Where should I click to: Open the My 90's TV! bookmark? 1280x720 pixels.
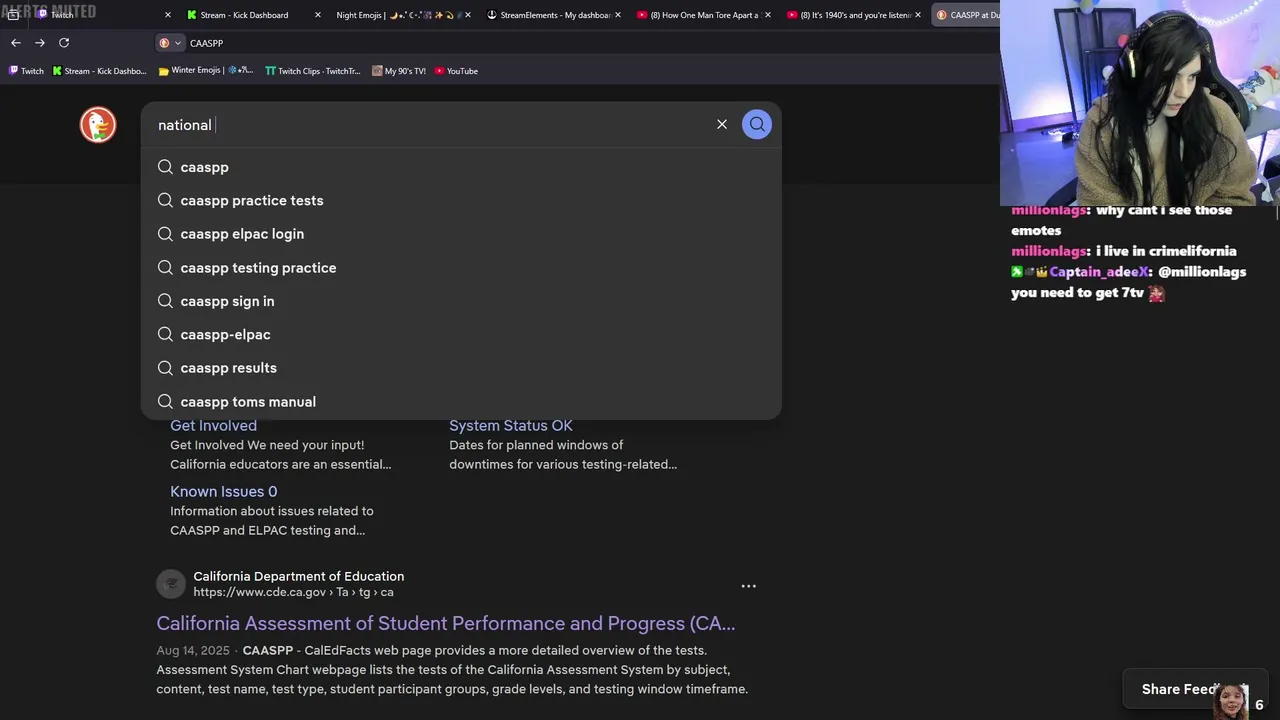pyautogui.click(x=398, y=71)
